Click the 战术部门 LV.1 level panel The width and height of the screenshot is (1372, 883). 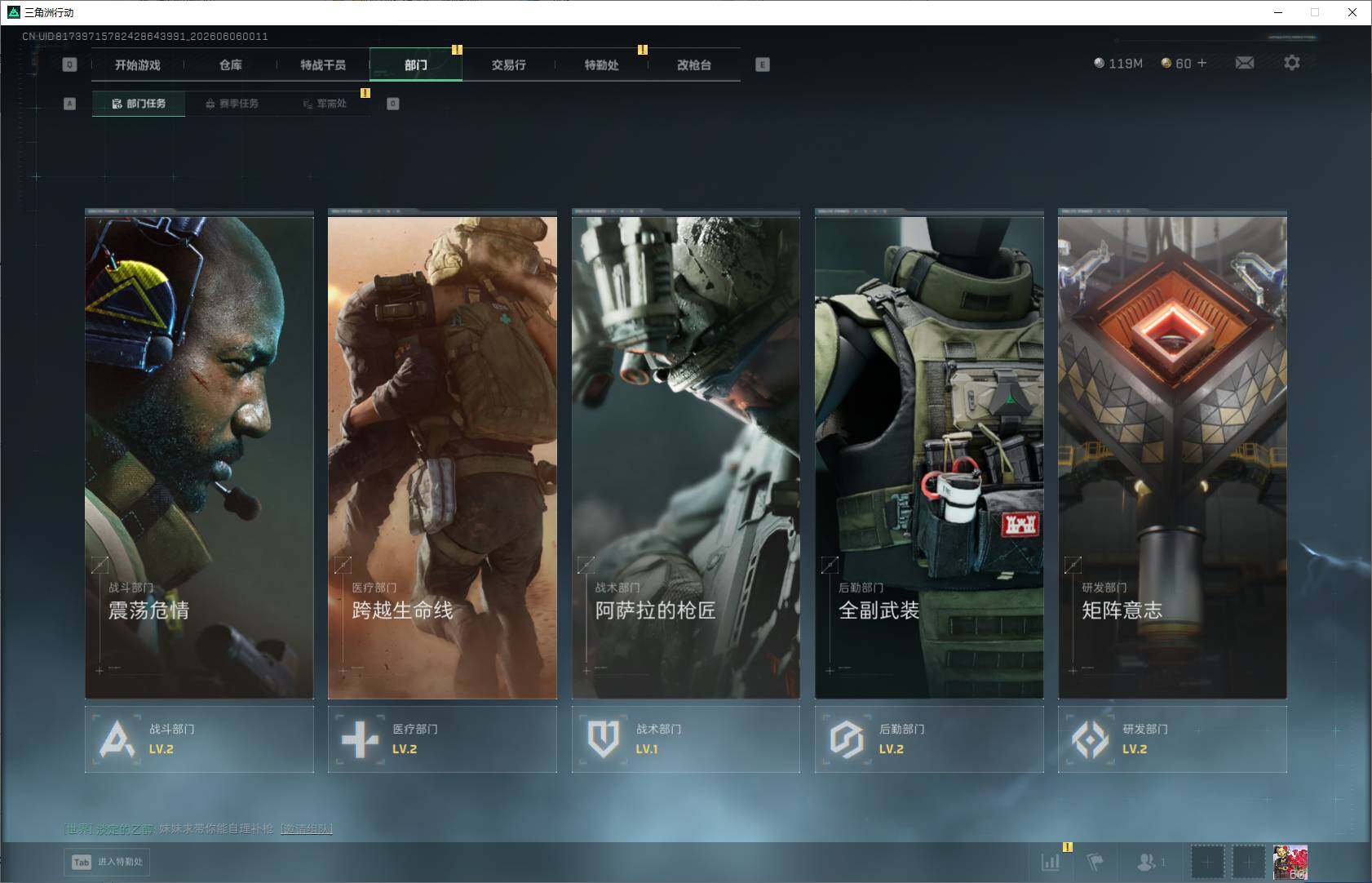686,739
